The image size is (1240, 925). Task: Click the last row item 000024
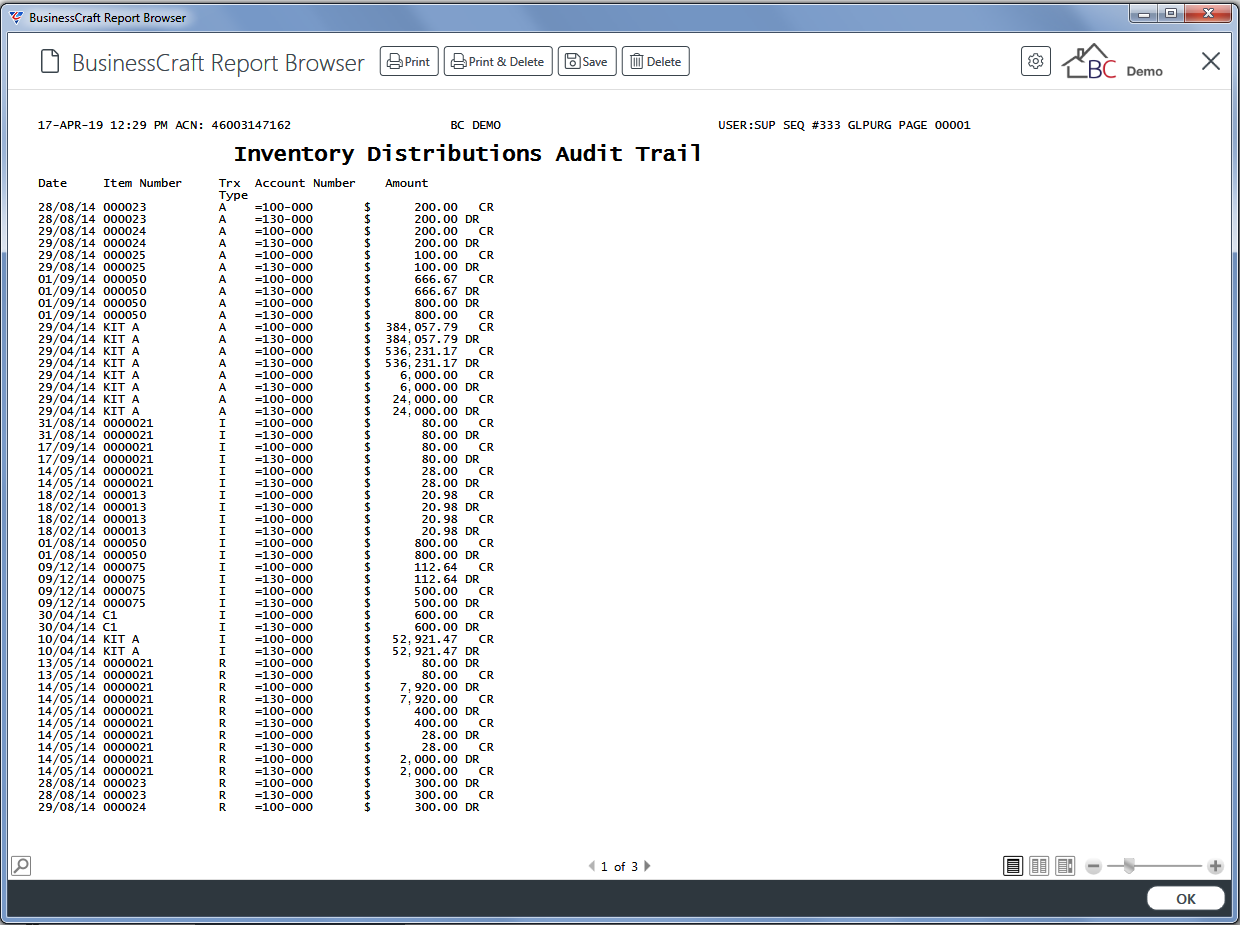pos(125,807)
